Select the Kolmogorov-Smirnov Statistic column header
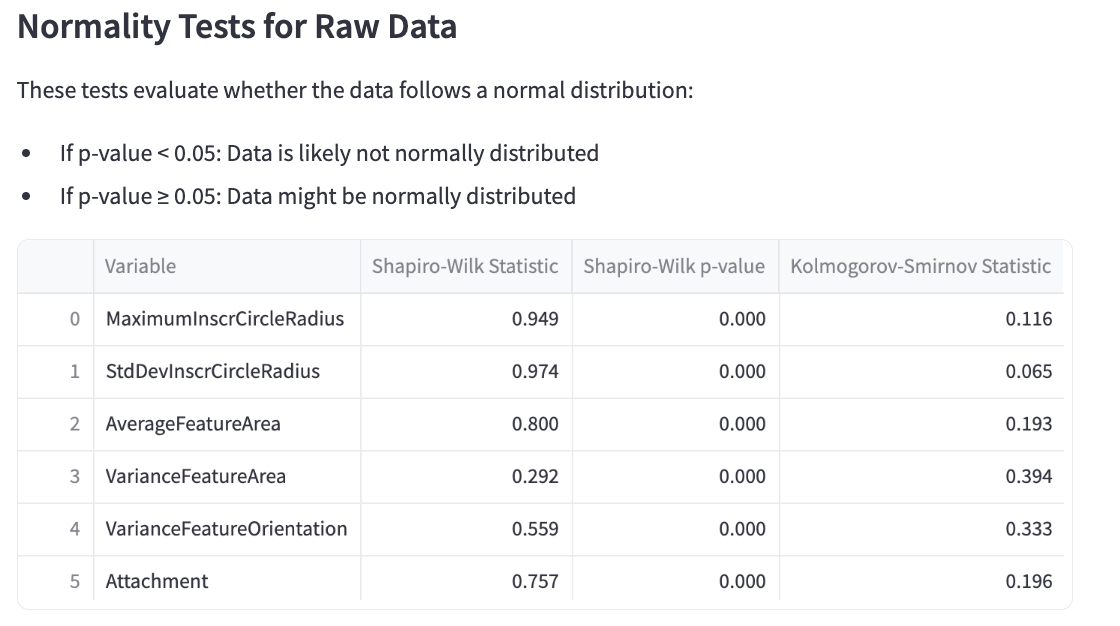1120x626 pixels. (x=921, y=267)
